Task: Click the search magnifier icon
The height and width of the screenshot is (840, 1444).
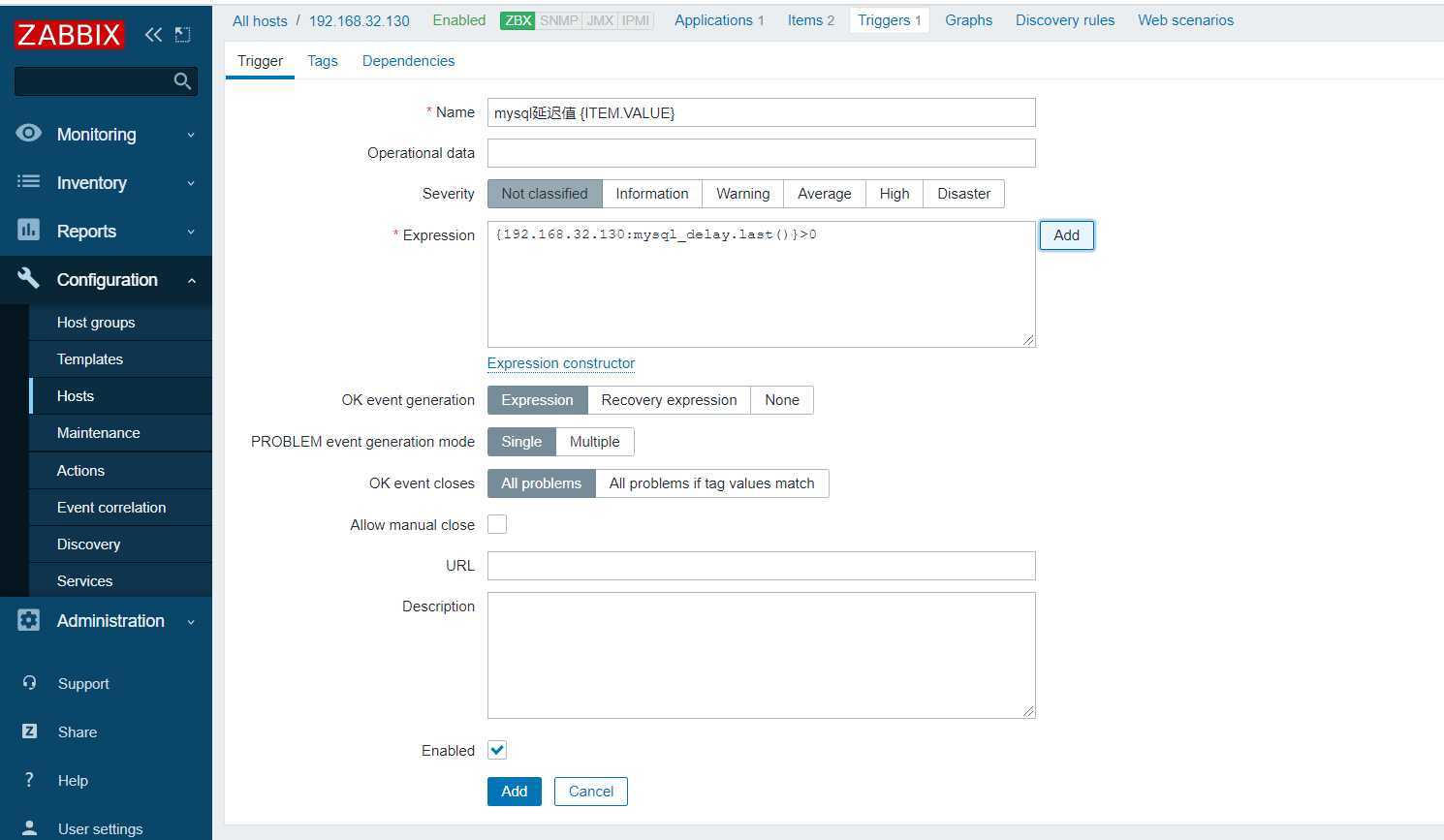Action: 182,81
